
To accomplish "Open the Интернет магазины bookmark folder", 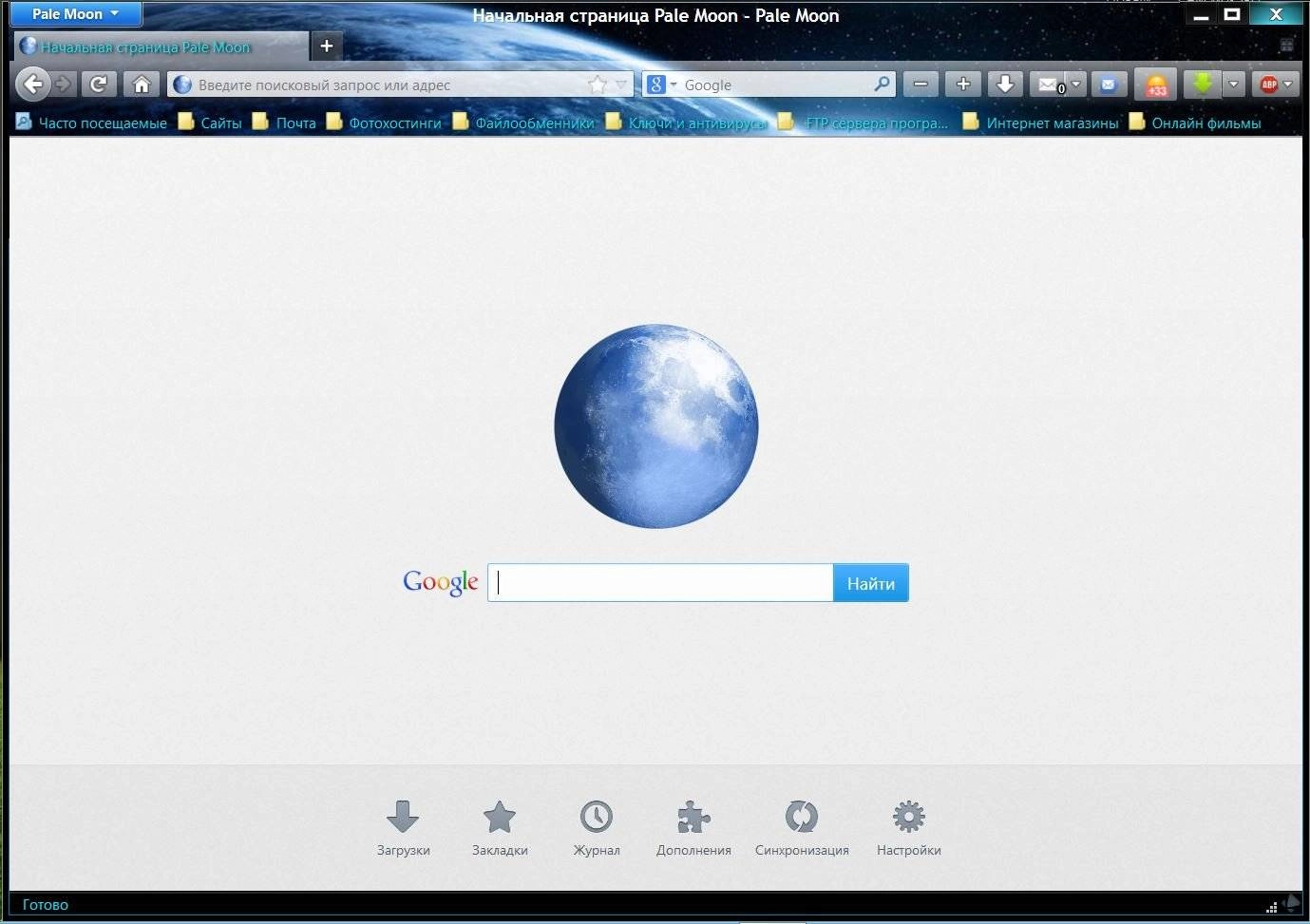I will (x=1041, y=123).
